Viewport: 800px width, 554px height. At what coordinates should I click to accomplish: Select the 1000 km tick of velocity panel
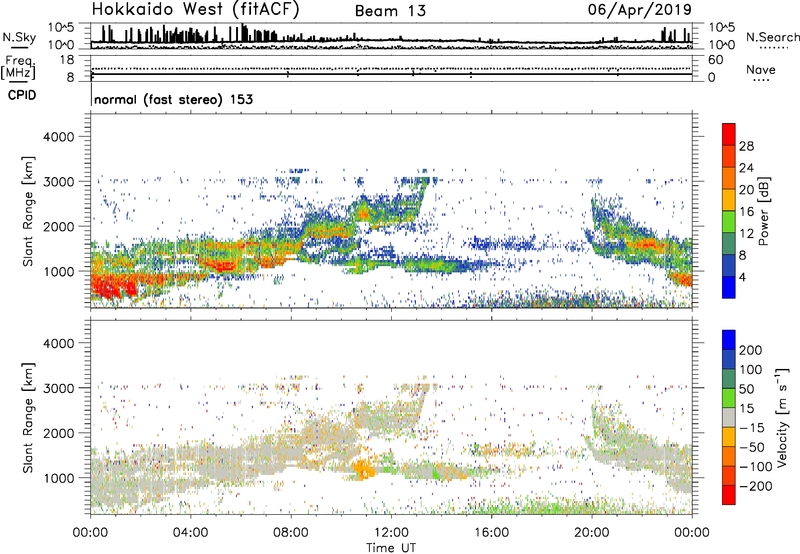pyautogui.click(x=59, y=478)
